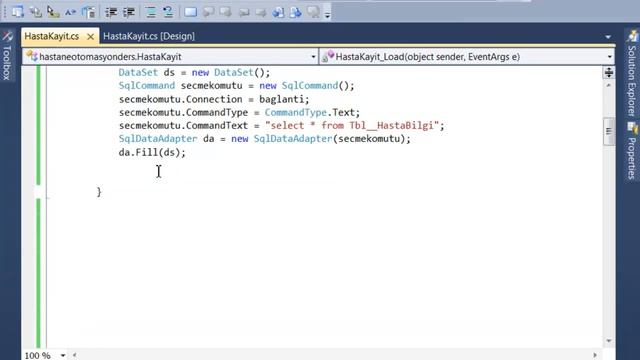Go to the next bookmark
This screenshot has width=640, height=360.
click(226, 12)
